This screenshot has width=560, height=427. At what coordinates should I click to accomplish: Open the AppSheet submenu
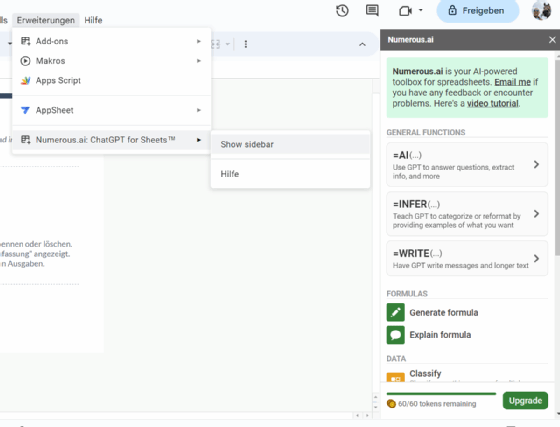[111, 110]
